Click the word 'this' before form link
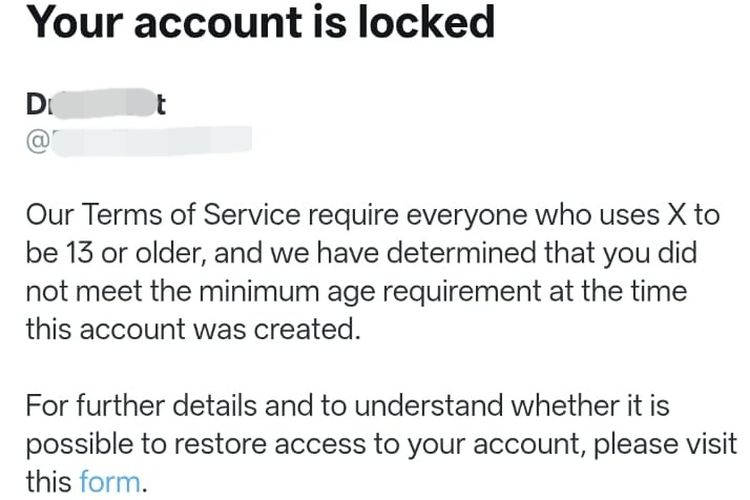Image resolution: width=750 pixels, height=500 pixels. 48,482
